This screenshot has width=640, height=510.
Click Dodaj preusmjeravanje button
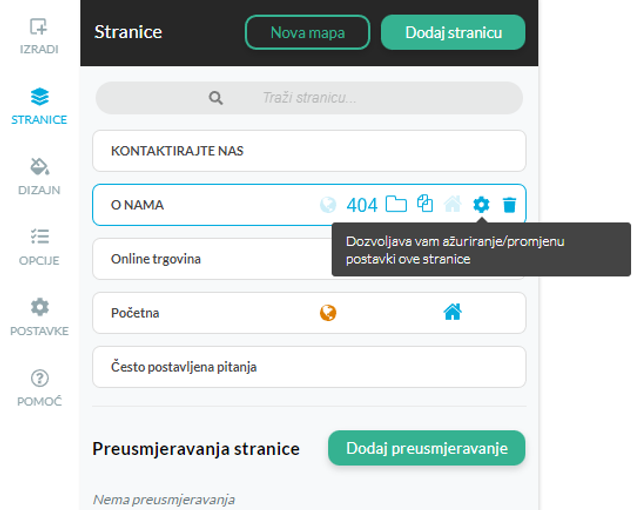[427, 448]
